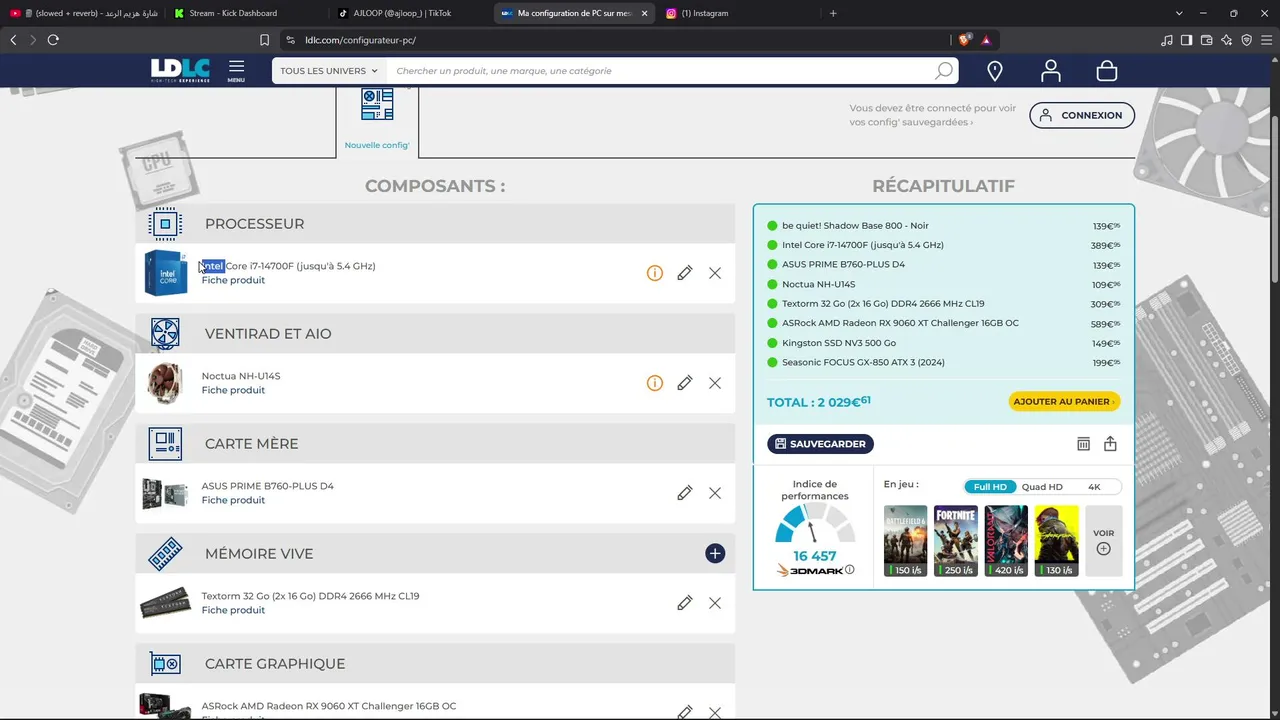Expand the TOUS LES UNIVERS dropdown

pos(329,71)
